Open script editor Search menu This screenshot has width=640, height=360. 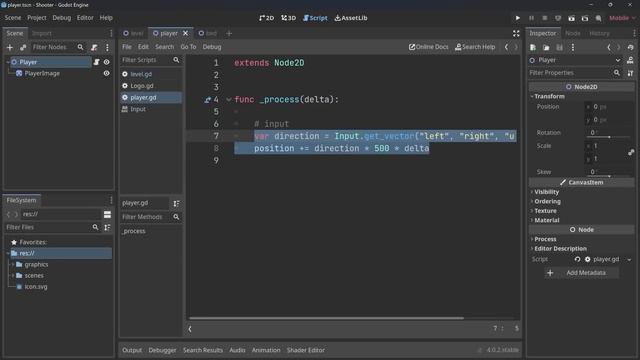164,47
